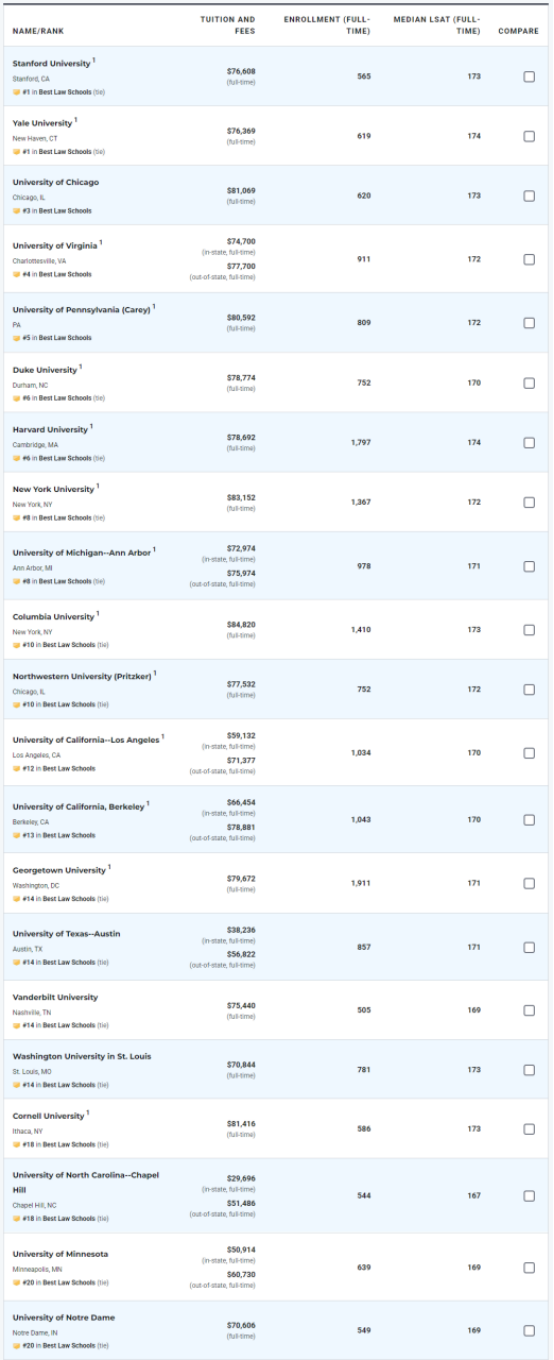Open the University of Virginia school link
Screen dimensions: 554x1360
[x=55, y=246]
